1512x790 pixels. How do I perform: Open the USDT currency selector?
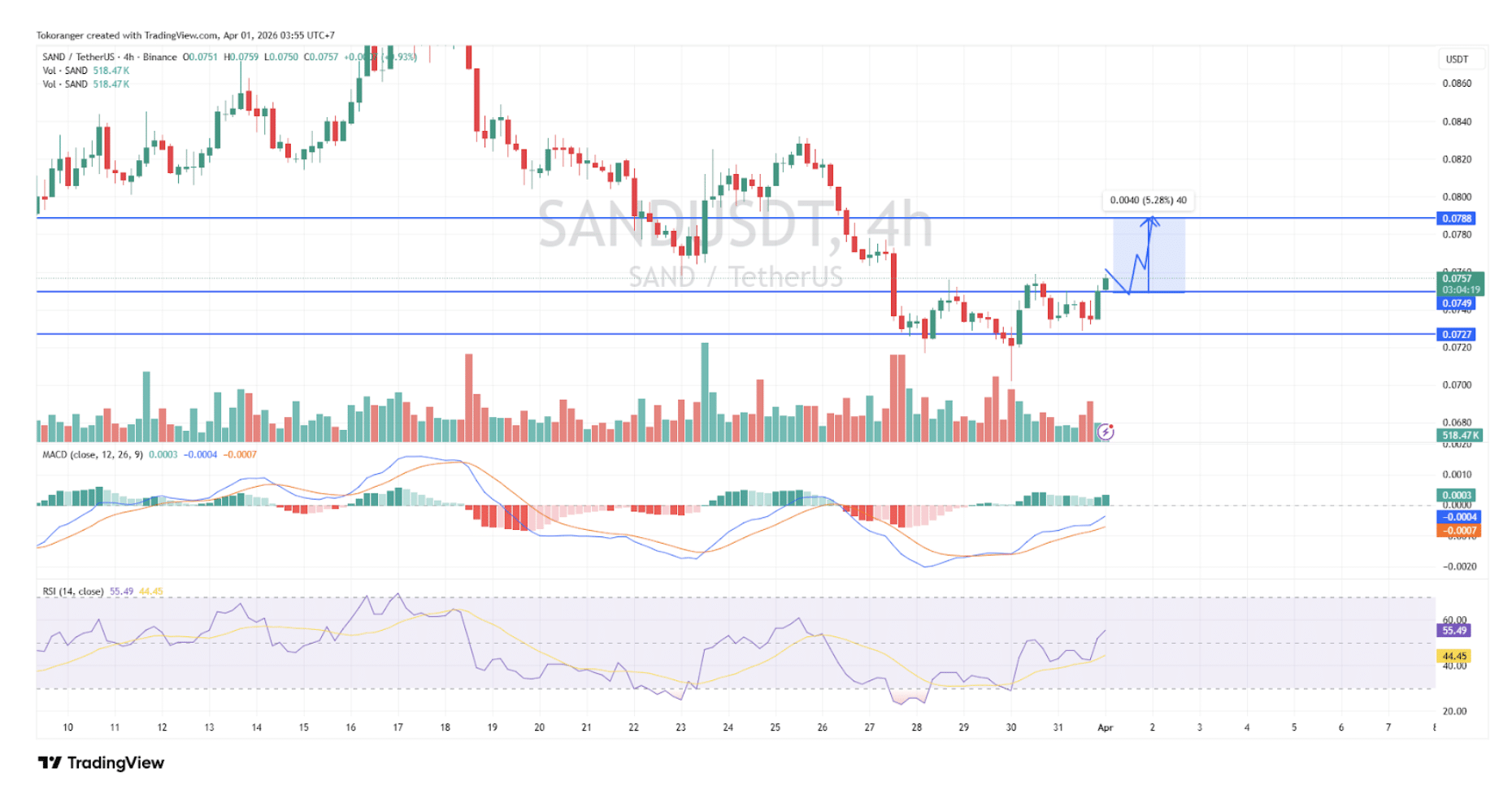pos(1457,59)
